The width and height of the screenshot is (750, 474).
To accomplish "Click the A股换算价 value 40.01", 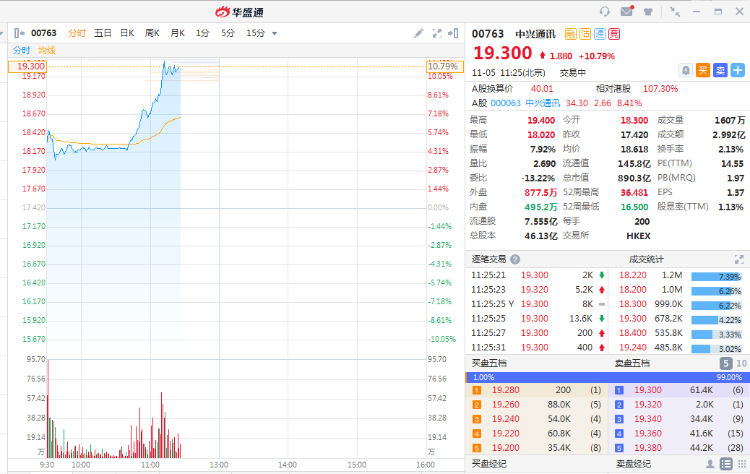I will click(x=541, y=89).
